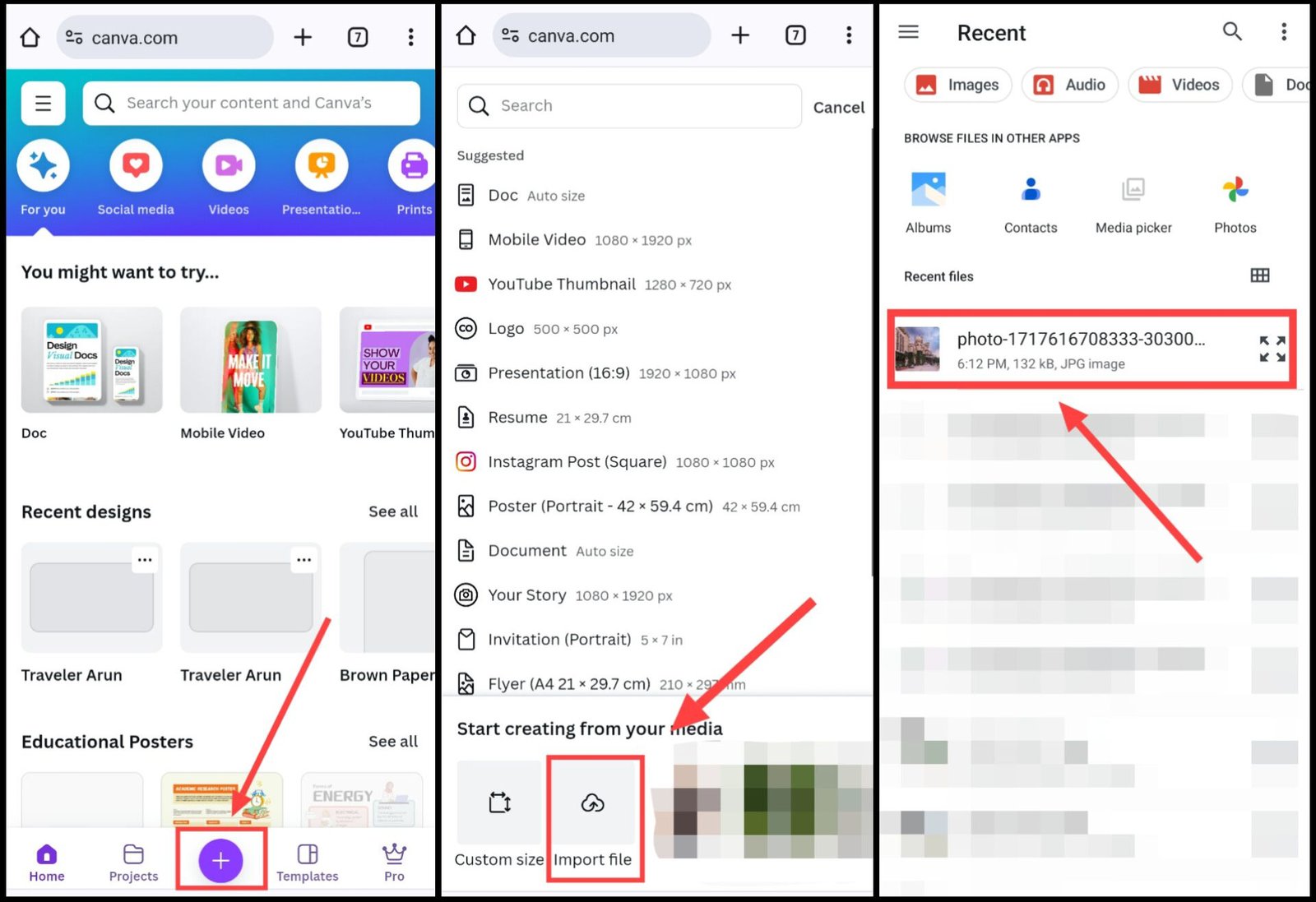Open options menu on first Traveler Arun design
This screenshot has width=1316, height=902.
[x=145, y=560]
